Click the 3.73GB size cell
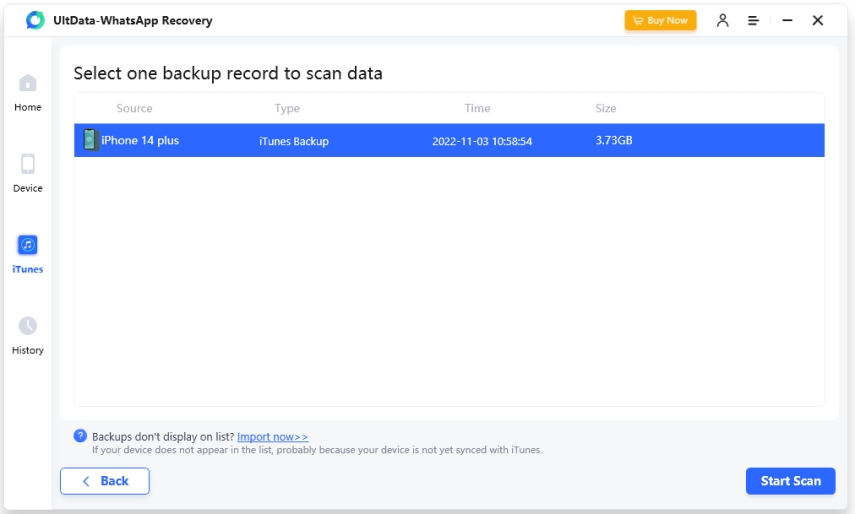The image size is (855, 514). [613, 140]
